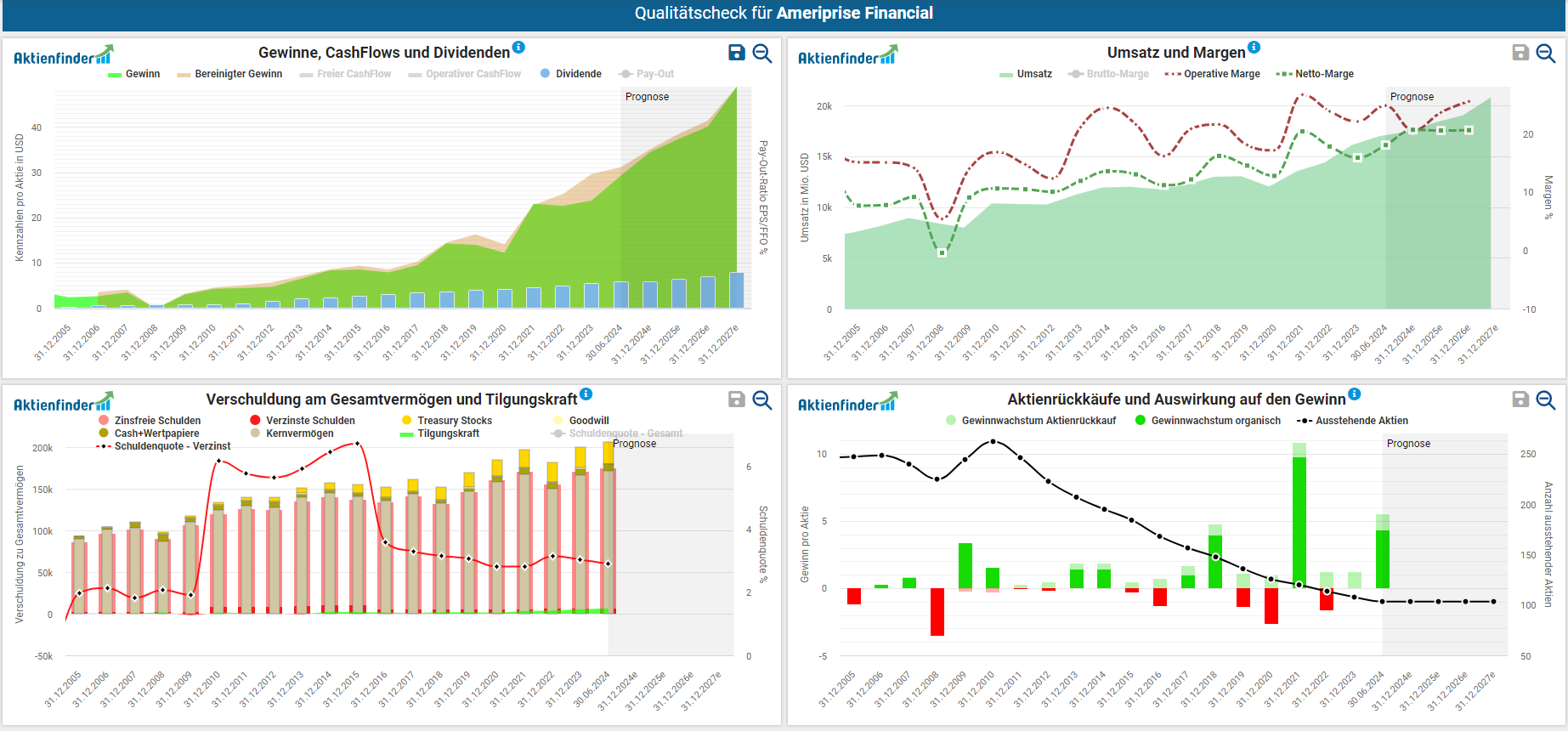The height and width of the screenshot is (731, 1568).
Task: Click save icon in Verschuldung panel
Action: click(x=737, y=399)
